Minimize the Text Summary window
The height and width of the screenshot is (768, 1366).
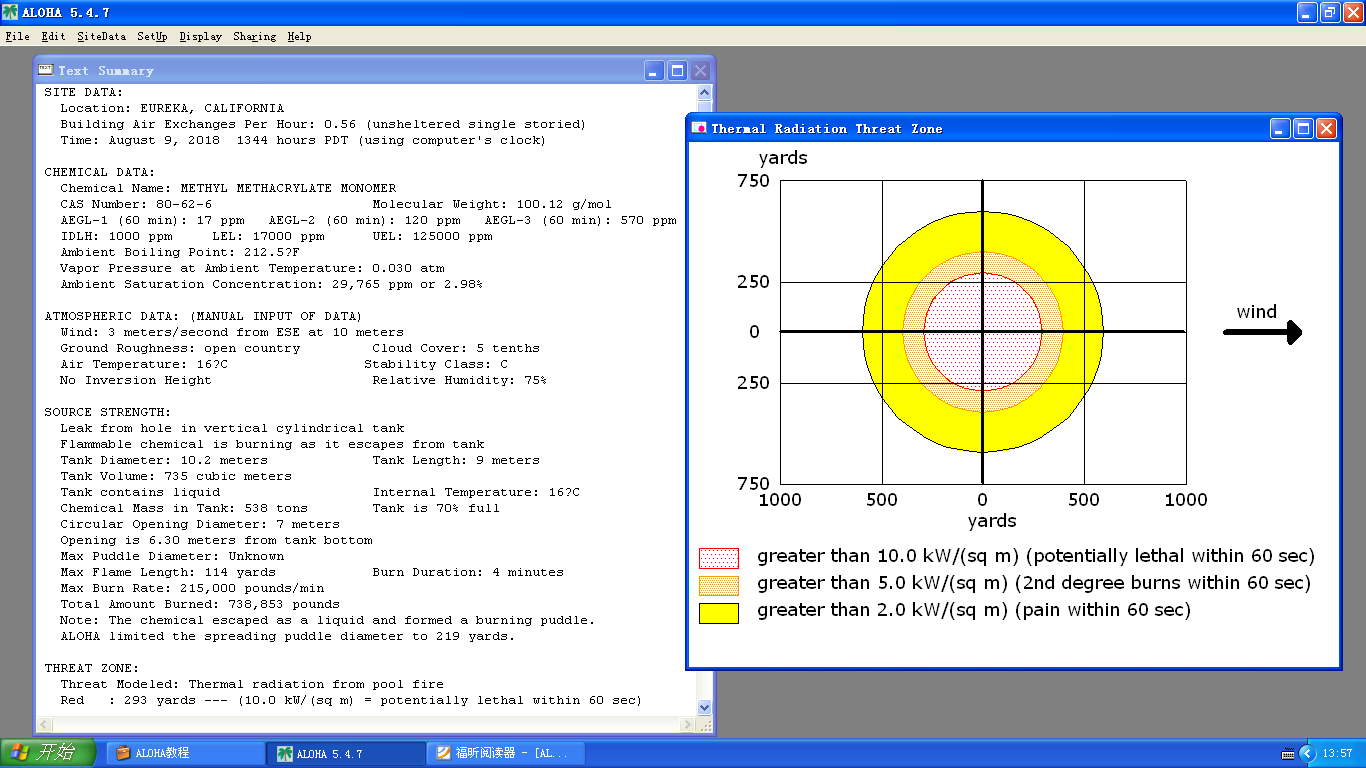[x=654, y=70]
